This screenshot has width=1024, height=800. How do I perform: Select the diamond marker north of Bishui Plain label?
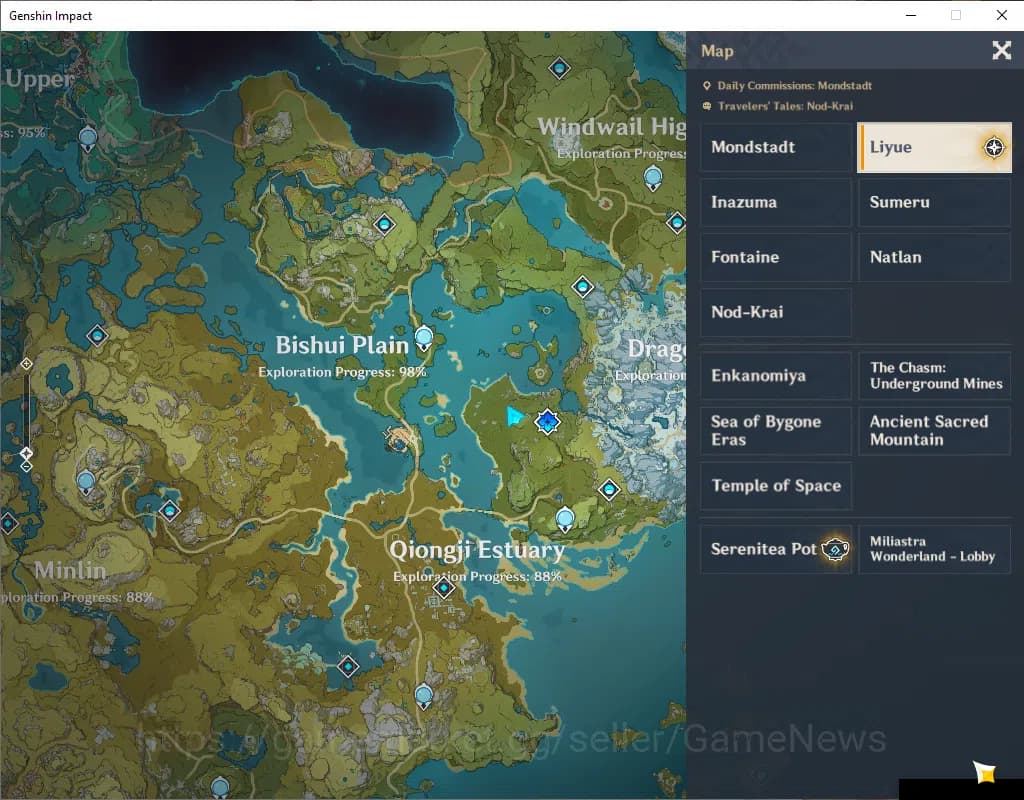coord(384,225)
